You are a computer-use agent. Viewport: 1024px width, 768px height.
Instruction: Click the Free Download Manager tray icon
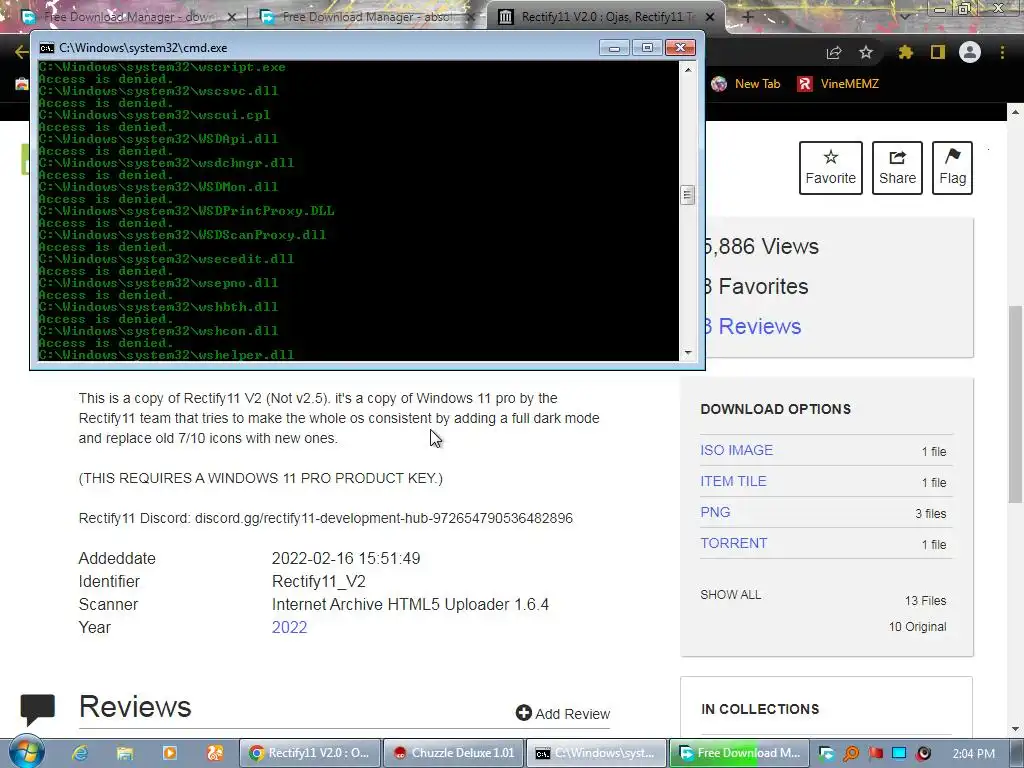click(x=827, y=754)
